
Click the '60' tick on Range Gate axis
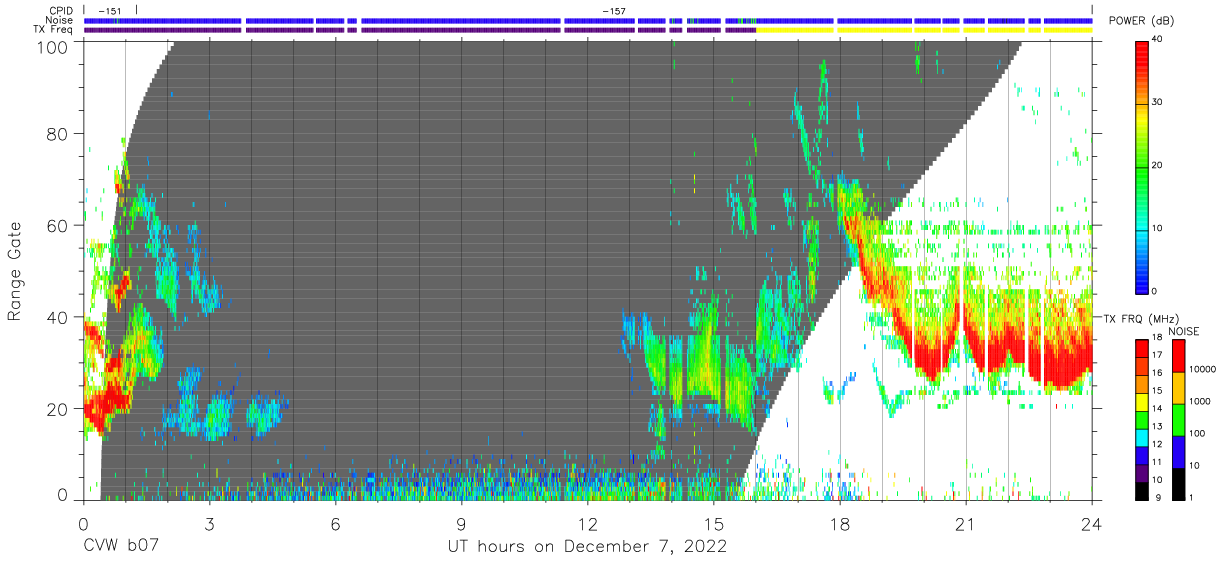click(x=59, y=226)
